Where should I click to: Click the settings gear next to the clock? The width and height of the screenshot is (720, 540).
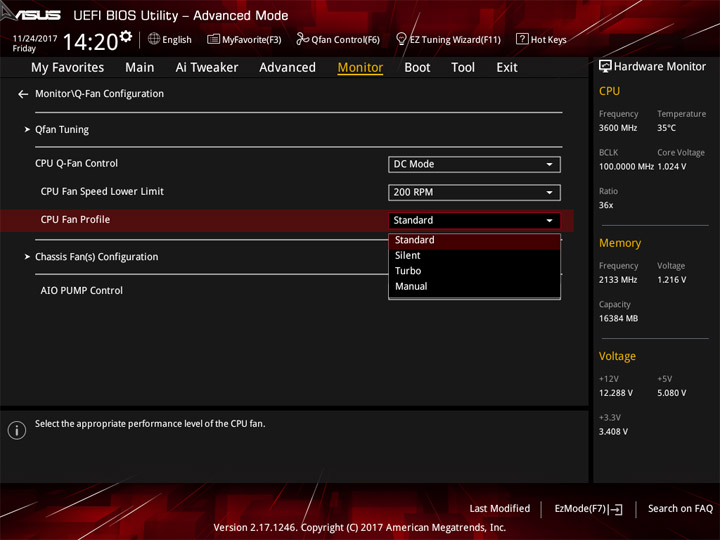(x=125, y=36)
